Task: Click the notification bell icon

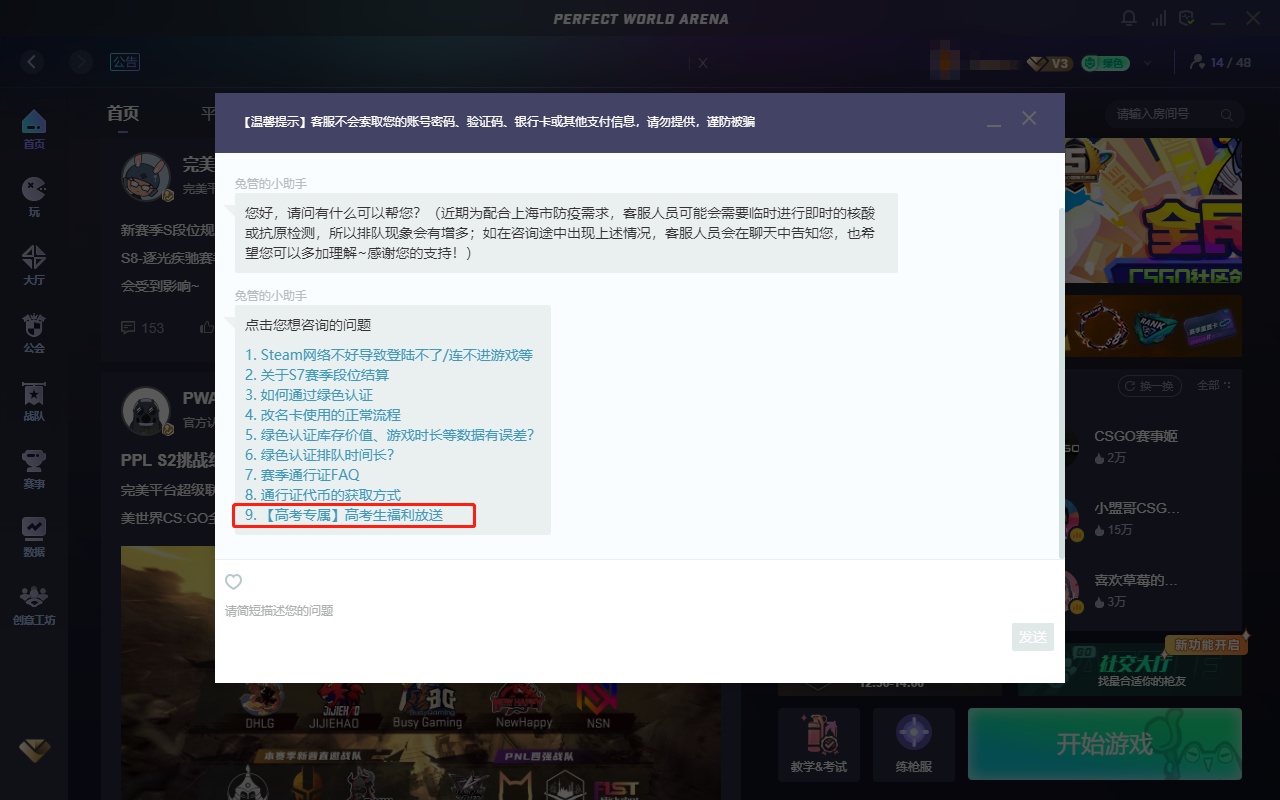Action: click(1129, 19)
